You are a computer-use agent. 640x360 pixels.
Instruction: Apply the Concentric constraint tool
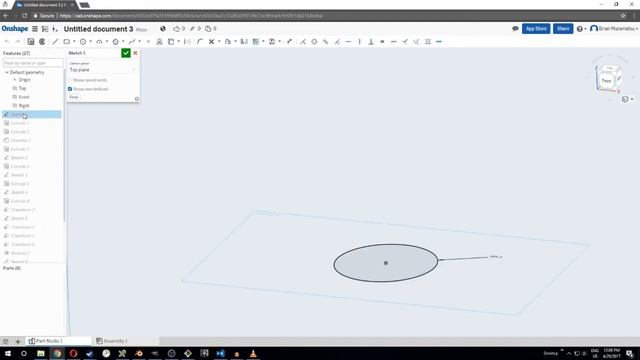click(314, 42)
